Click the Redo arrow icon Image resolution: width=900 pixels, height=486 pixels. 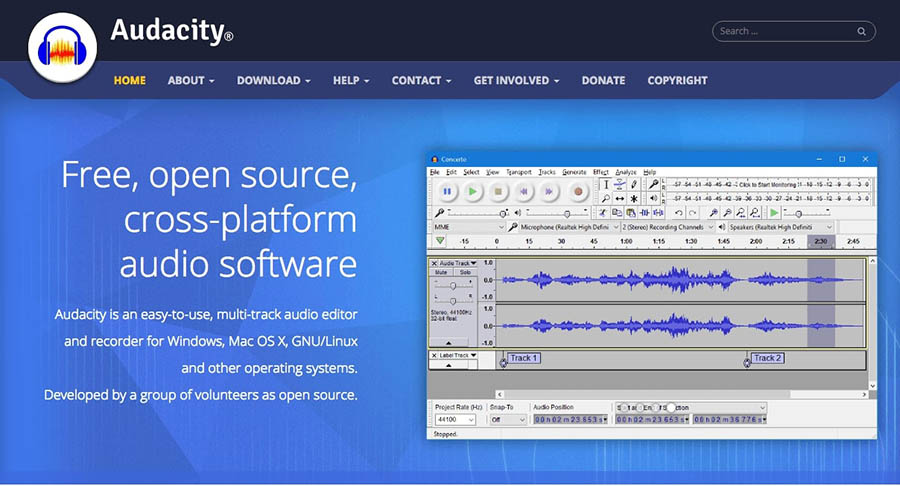click(x=693, y=213)
